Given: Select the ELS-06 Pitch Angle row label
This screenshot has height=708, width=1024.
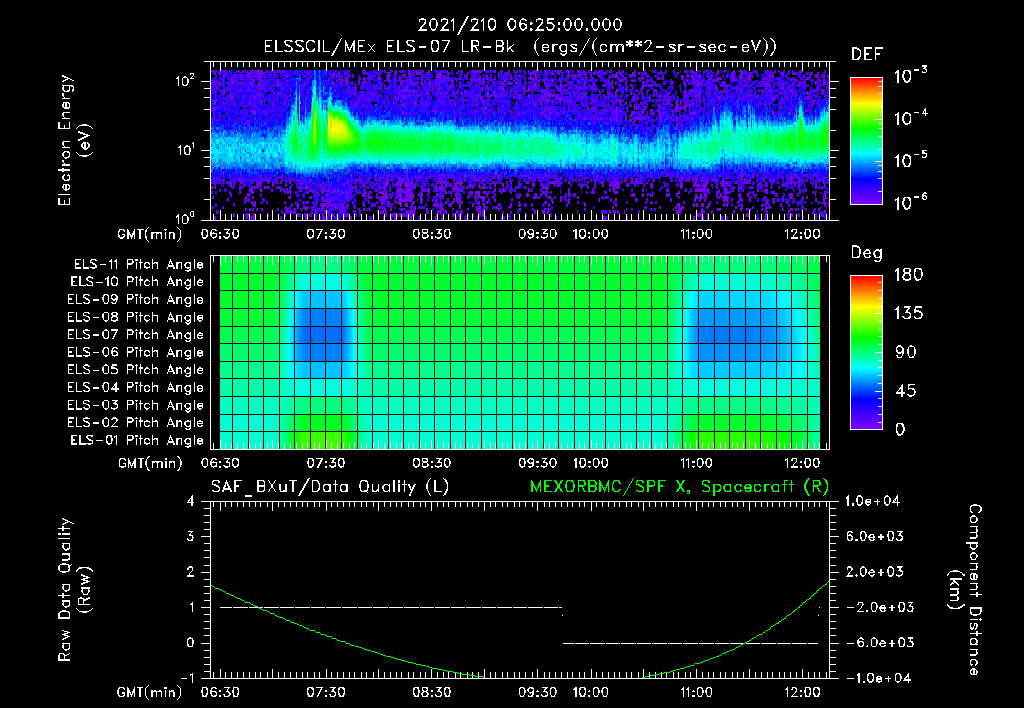Looking at the screenshot, I should click(135, 352).
